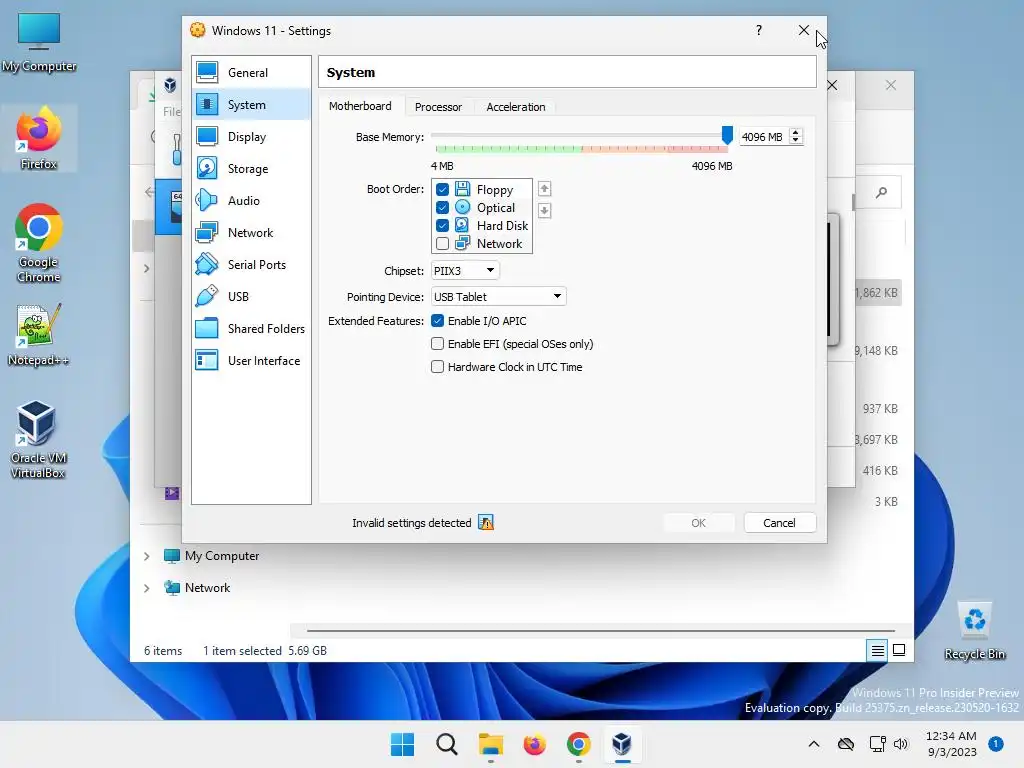Expand My Computer in Explorer tree
The width and height of the screenshot is (1024, 768).
pos(147,556)
